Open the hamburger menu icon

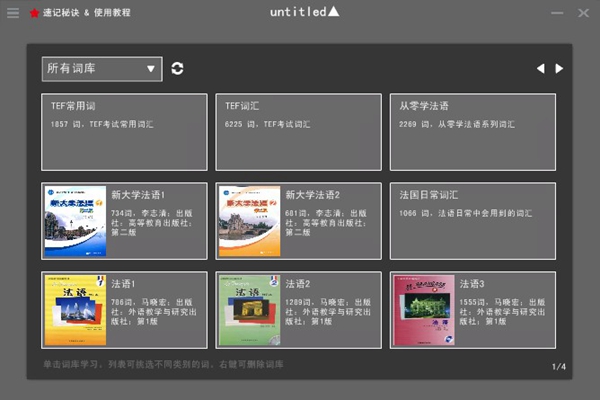[13, 13]
